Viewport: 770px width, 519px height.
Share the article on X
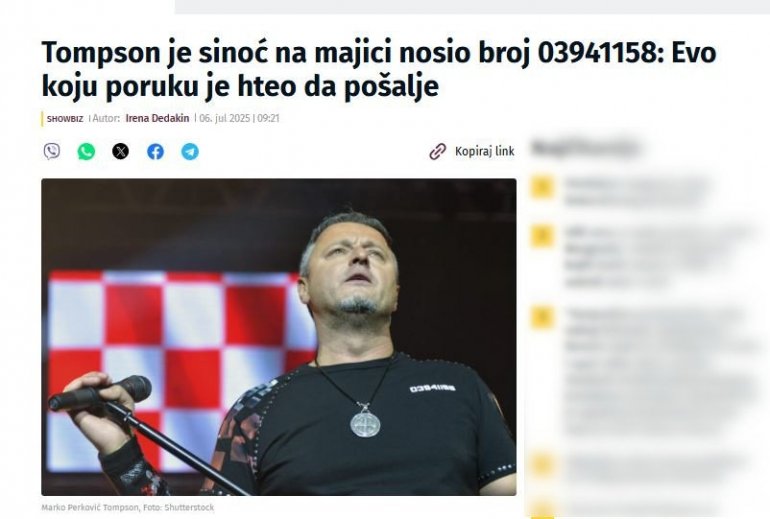[x=121, y=151]
